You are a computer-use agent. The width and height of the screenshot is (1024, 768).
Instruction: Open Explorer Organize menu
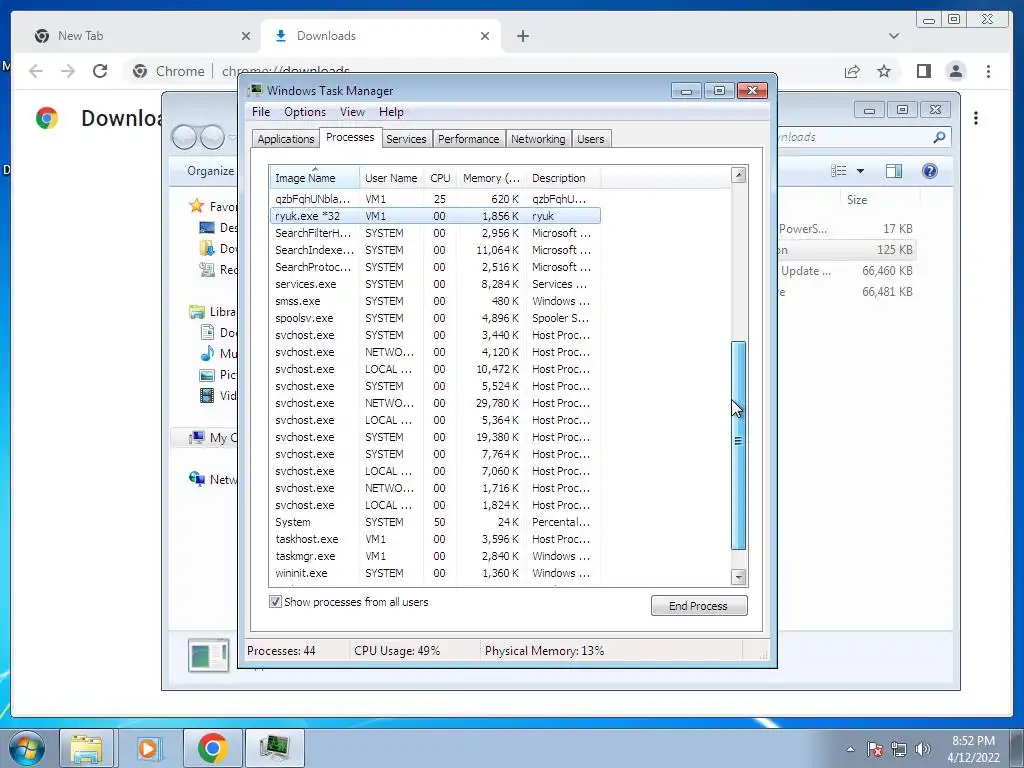coord(210,171)
